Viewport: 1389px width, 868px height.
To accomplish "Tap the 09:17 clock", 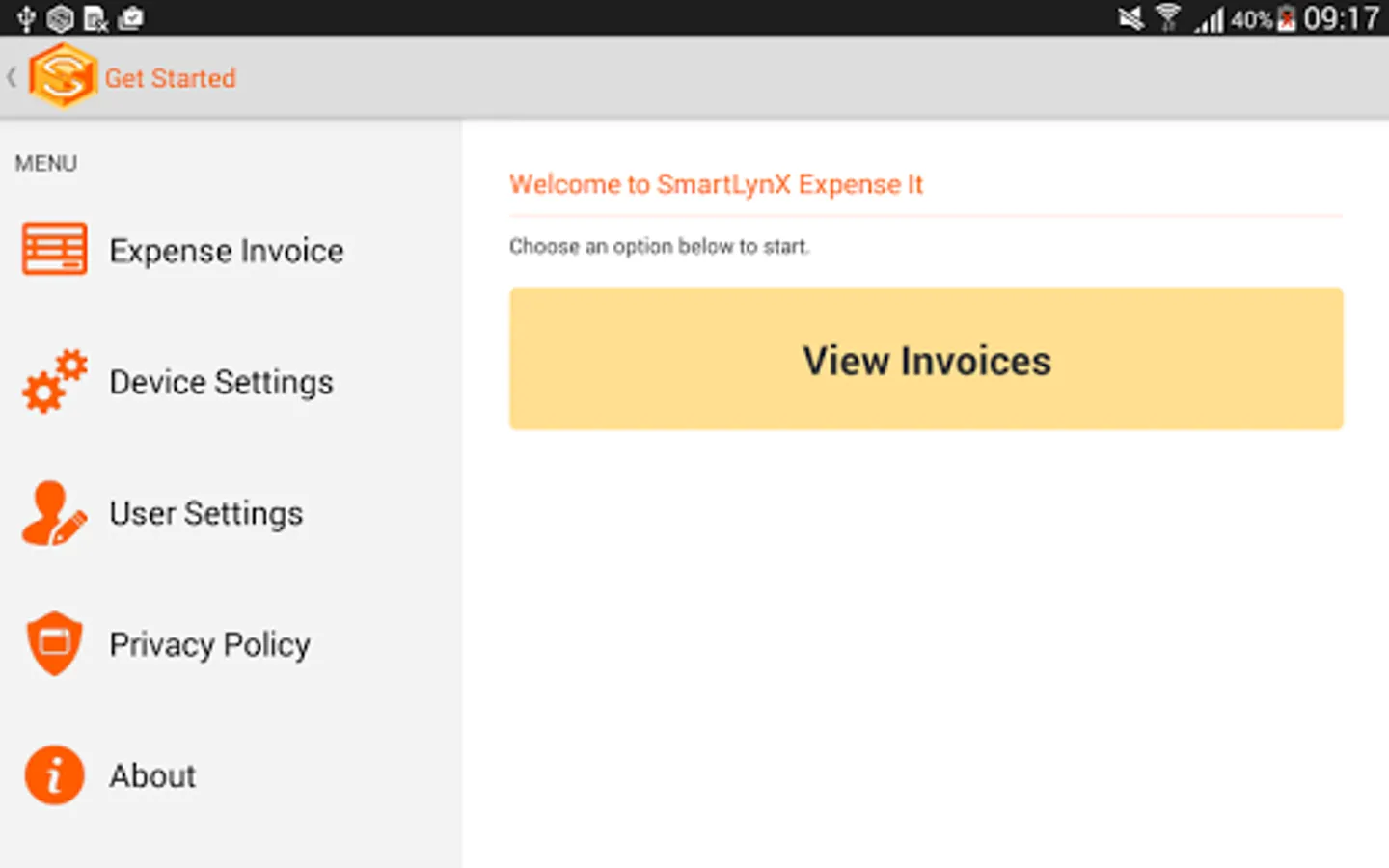I will (x=1341, y=18).
